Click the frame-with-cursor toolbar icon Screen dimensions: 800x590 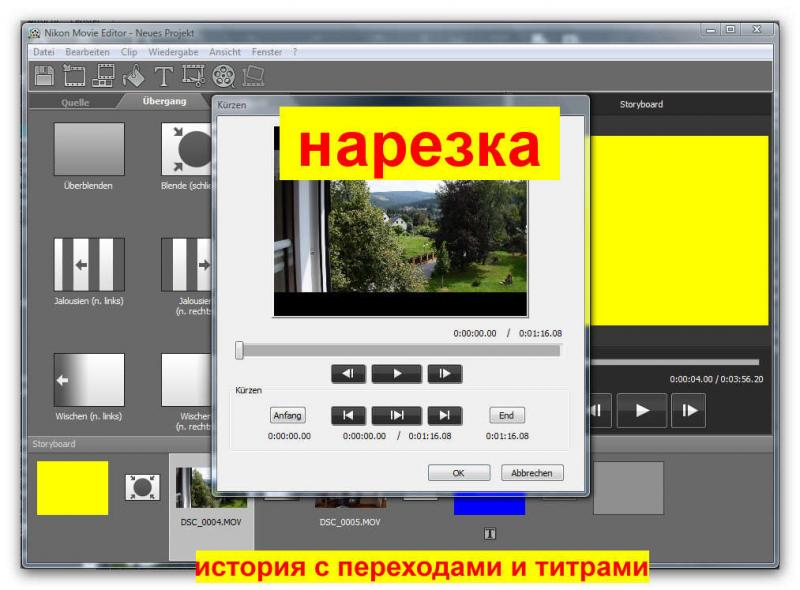tap(193, 76)
